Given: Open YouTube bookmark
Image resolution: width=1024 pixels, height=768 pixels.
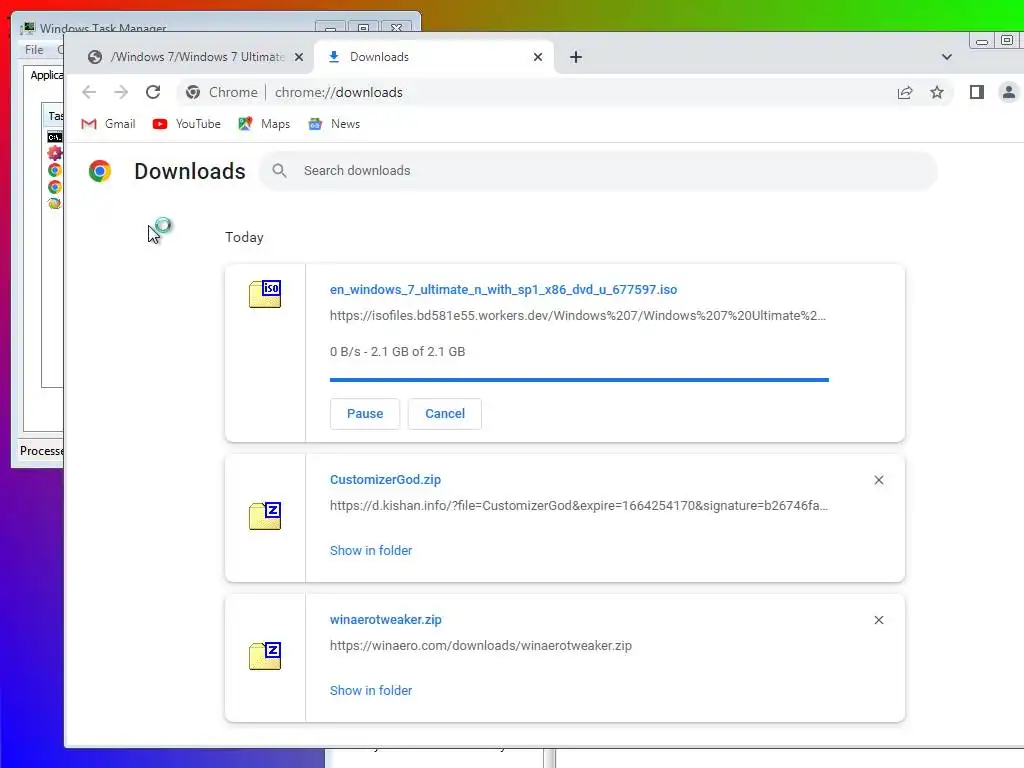Looking at the screenshot, I should coord(186,123).
